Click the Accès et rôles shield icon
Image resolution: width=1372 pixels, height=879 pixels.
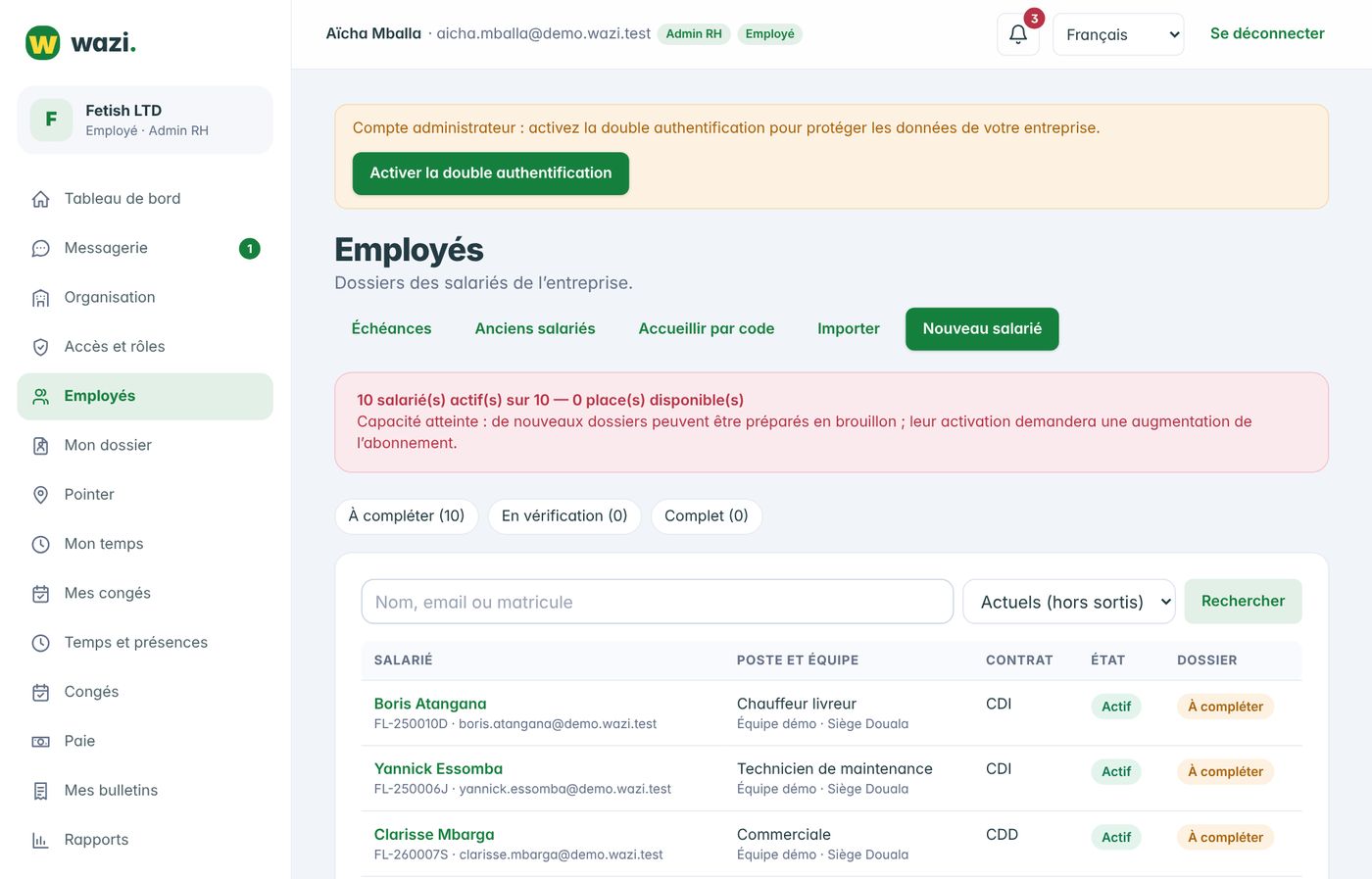pos(40,347)
